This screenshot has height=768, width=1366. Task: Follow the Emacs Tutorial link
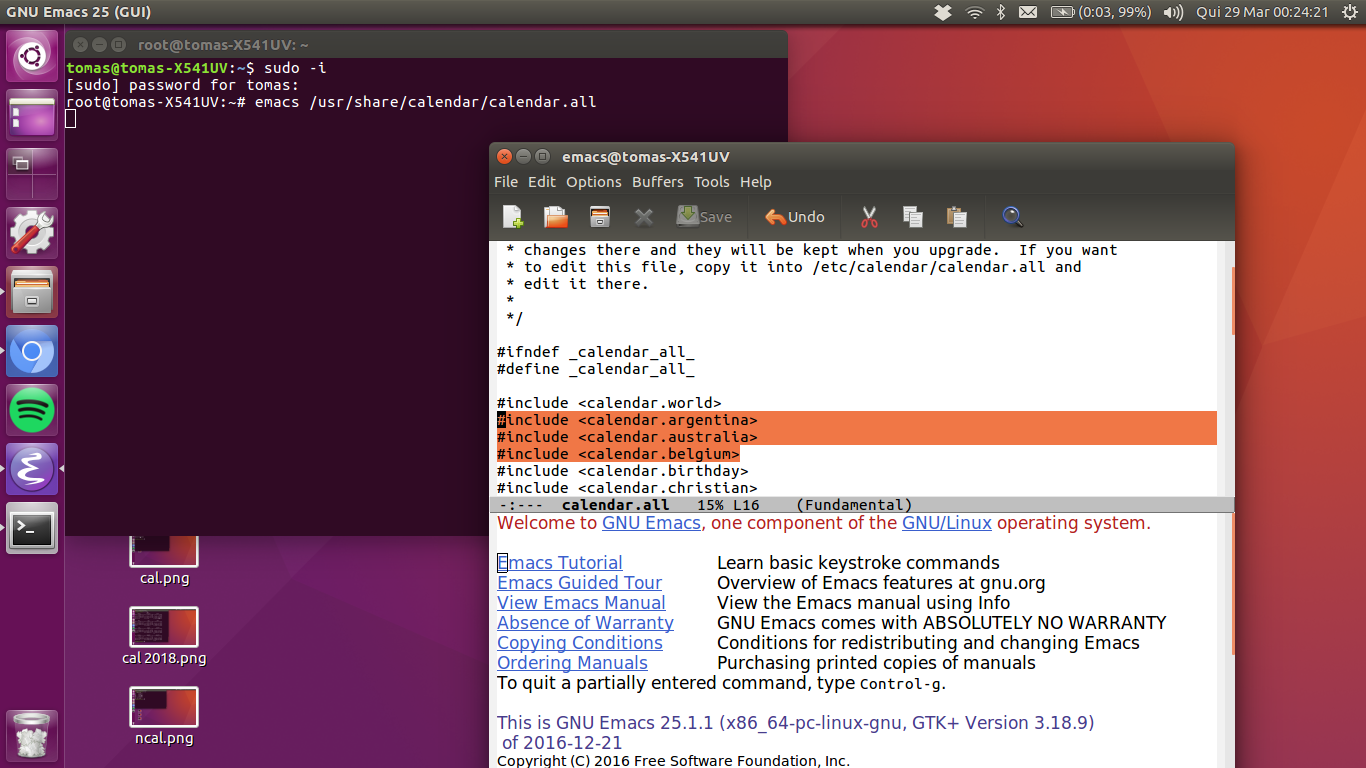[559, 562]
